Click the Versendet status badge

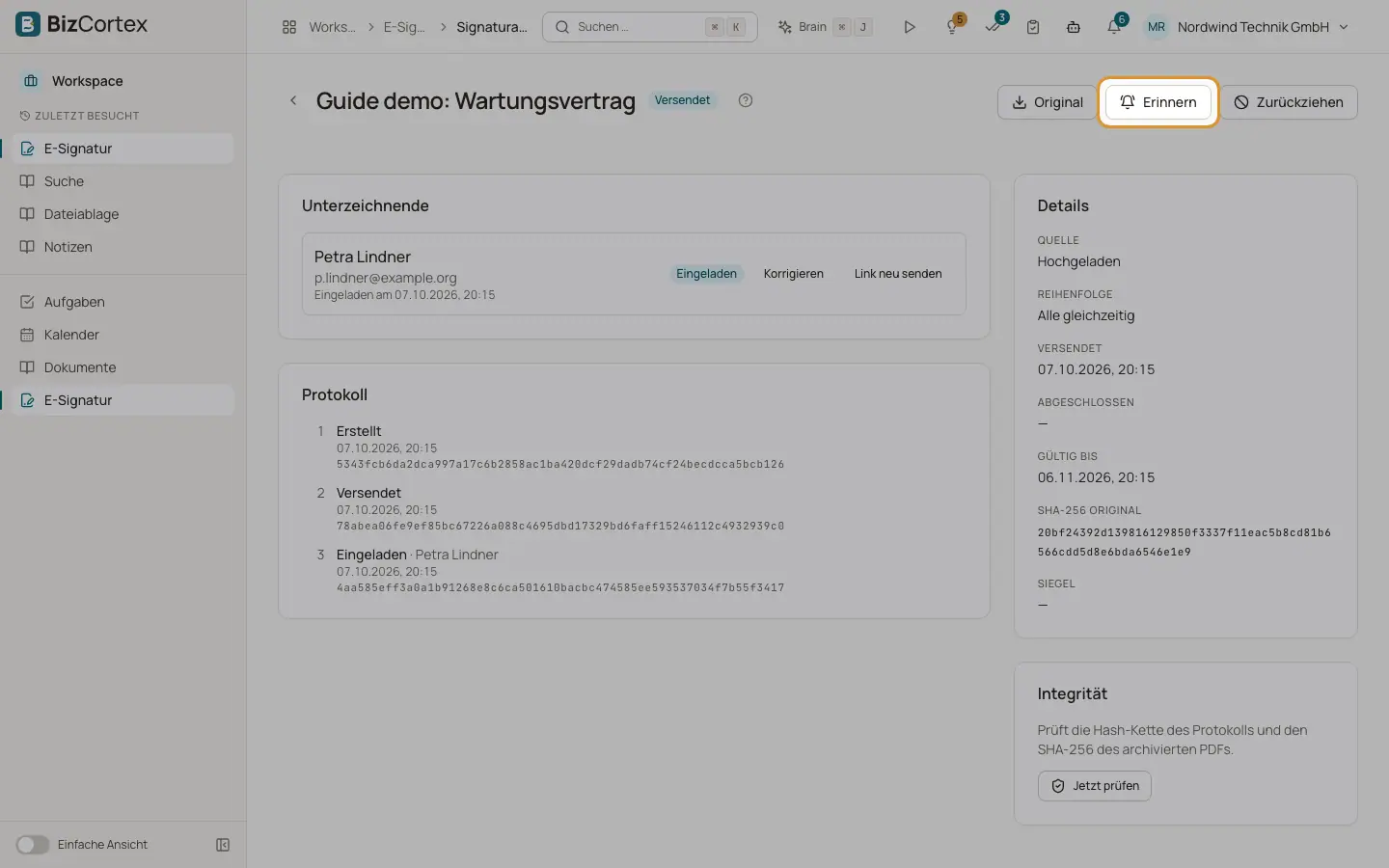[x=682, y=100]
